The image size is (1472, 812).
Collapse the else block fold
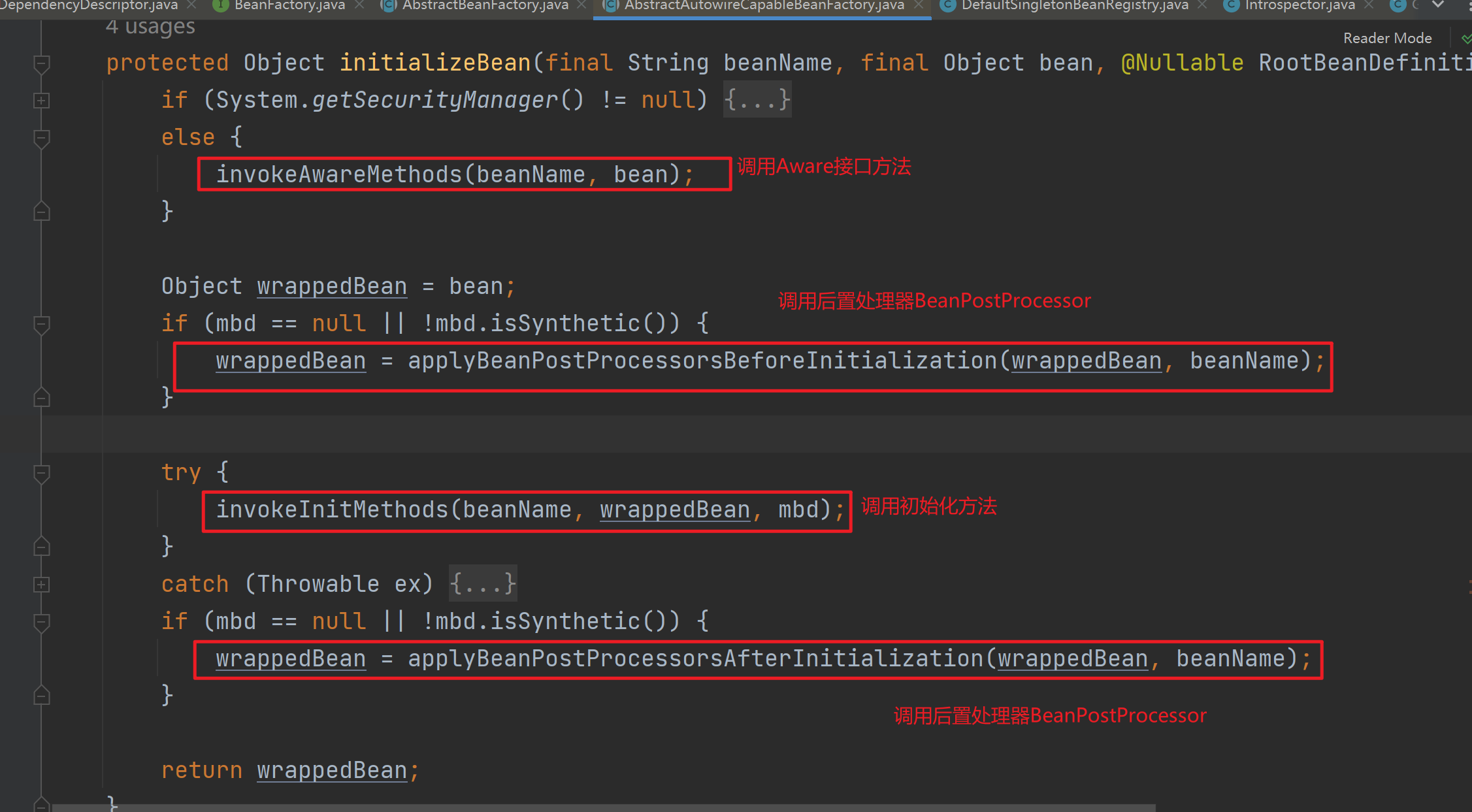click(x=41, y=138)
